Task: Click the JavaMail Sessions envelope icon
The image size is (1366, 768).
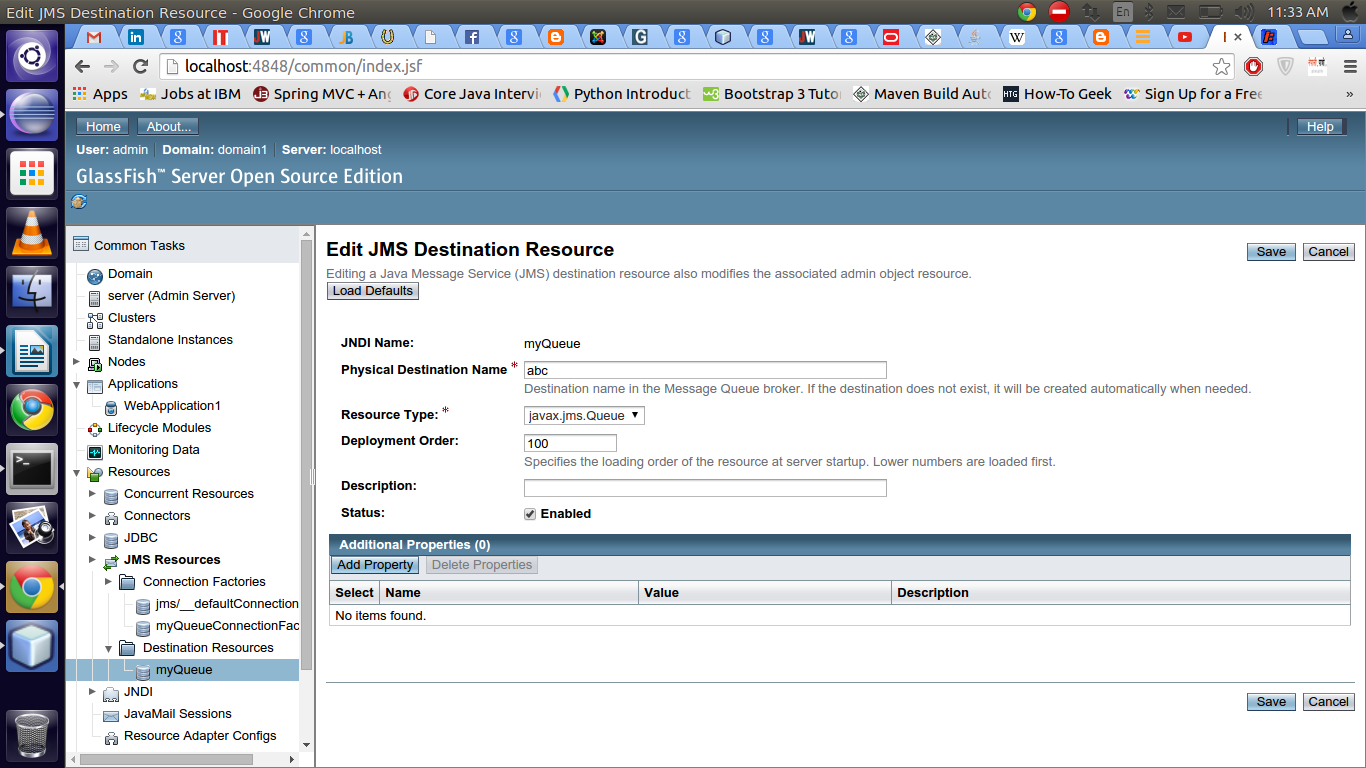Action: (x=111, y=715)
